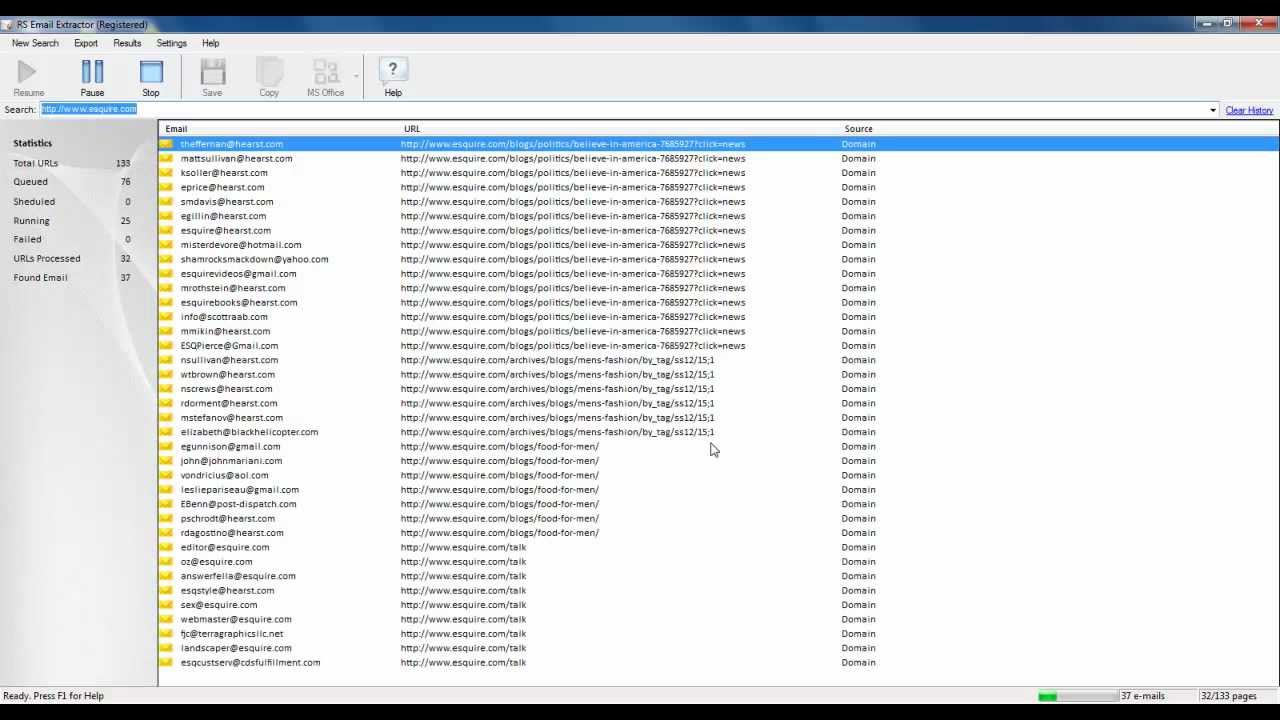
Task: Pause the running extraction
Action: (92, 78)
